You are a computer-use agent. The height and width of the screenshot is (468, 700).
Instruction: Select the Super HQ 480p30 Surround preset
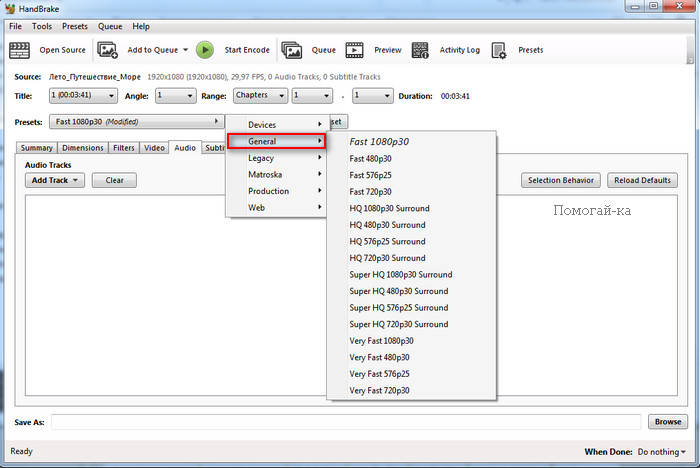411,291
